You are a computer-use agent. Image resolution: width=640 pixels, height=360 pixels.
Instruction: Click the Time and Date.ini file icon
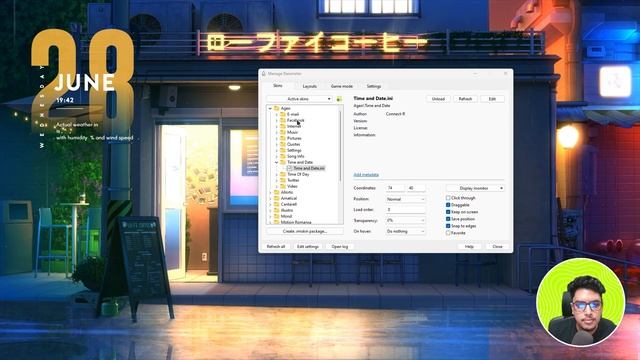pos(289,168)
